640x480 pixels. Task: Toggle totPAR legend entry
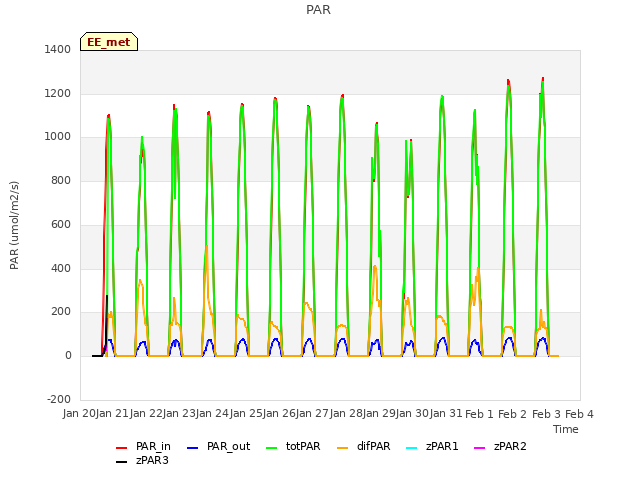[x=293, y=447]
